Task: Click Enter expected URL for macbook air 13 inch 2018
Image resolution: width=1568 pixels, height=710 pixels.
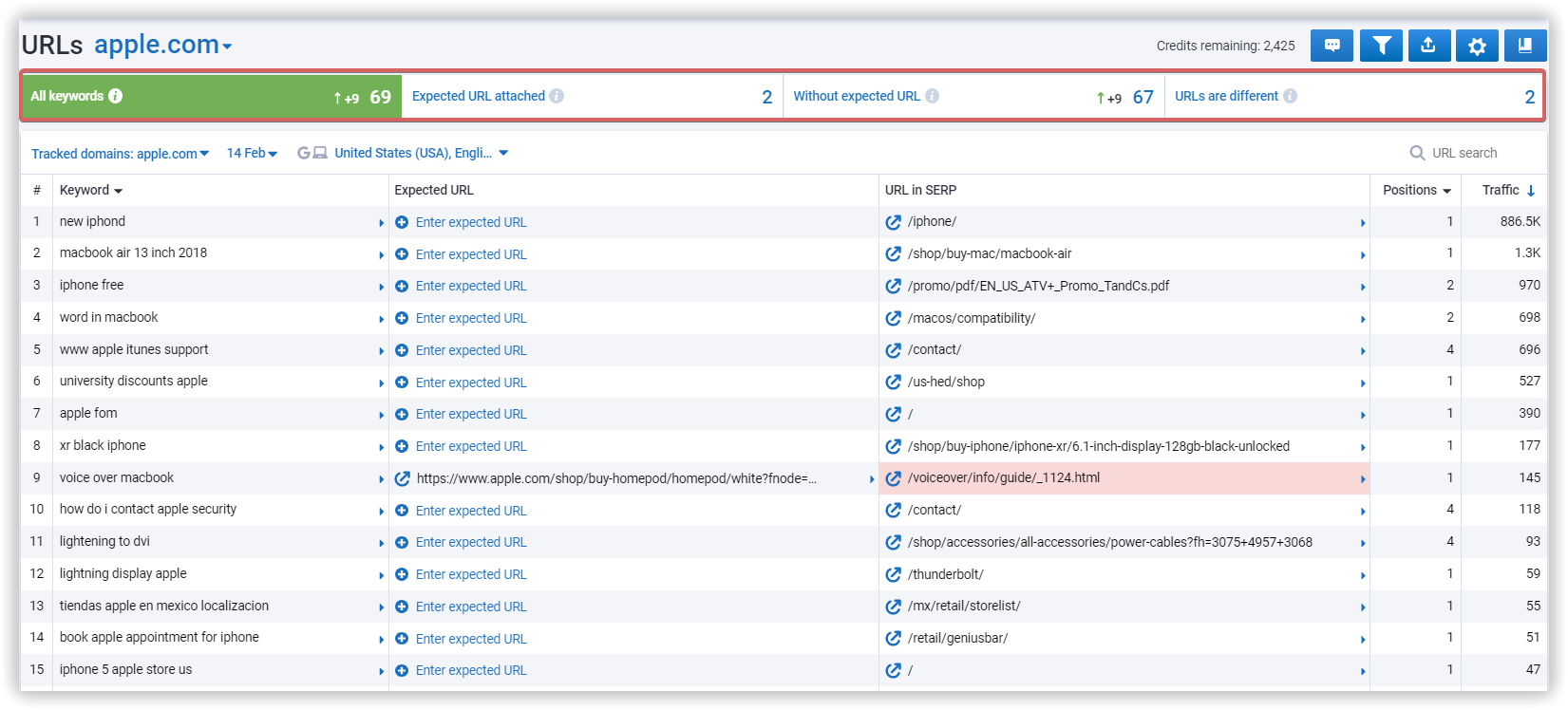Action: click(471, 254)
